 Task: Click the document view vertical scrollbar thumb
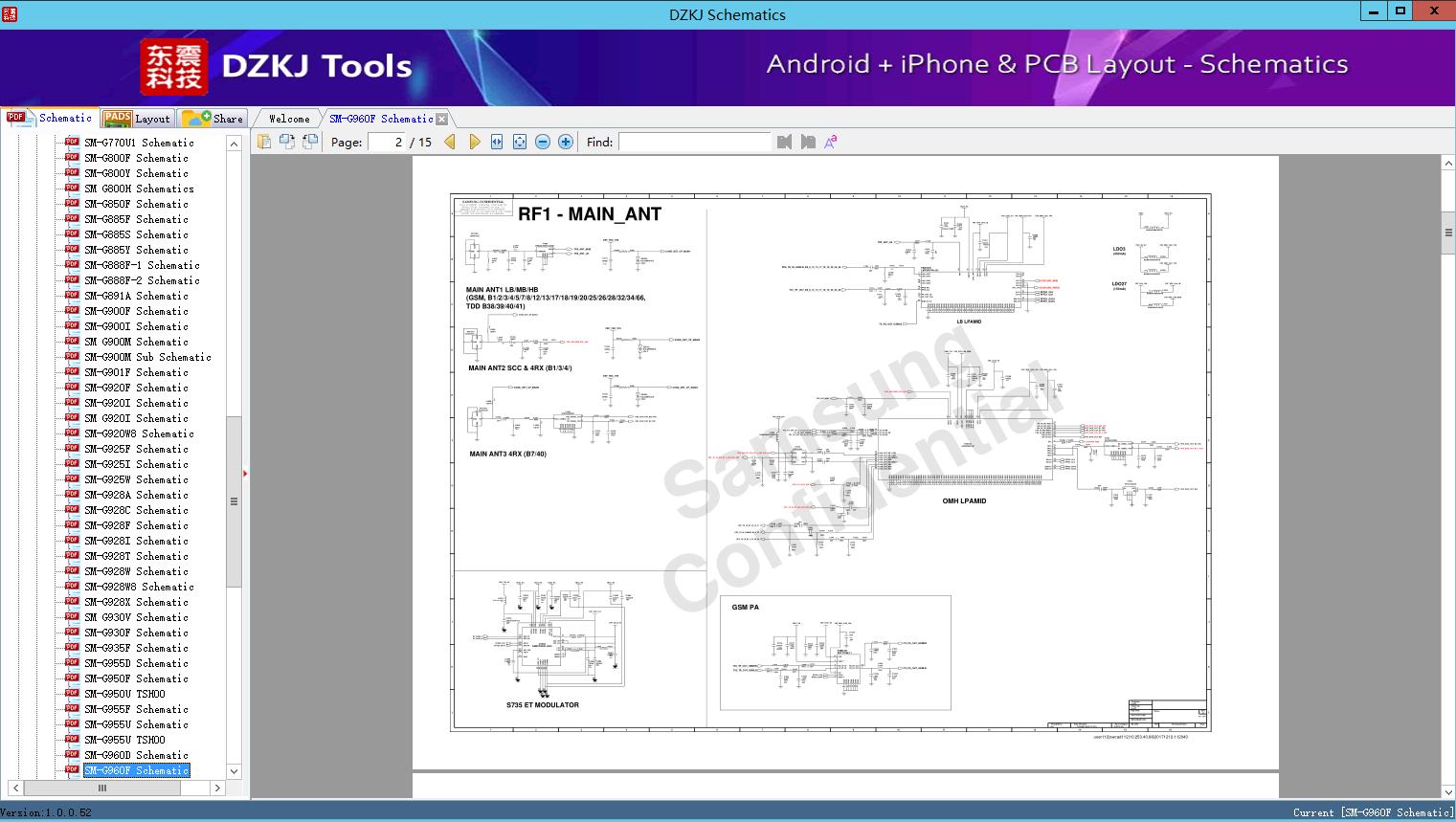(1448, 233)
